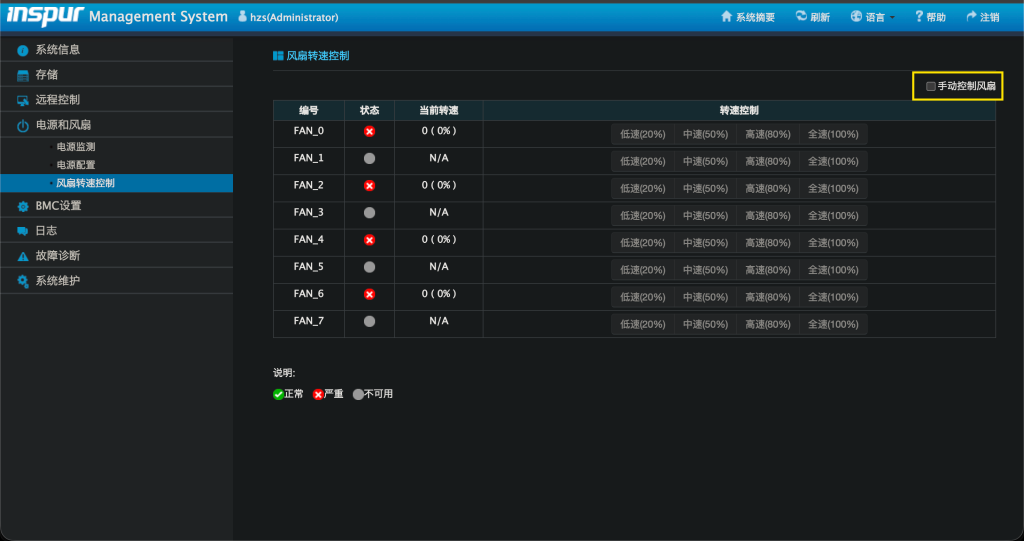This screenshot has width=1024, height=541.
Task: Open 系统信息 menu in sidebar
Action: click(117, 50)
